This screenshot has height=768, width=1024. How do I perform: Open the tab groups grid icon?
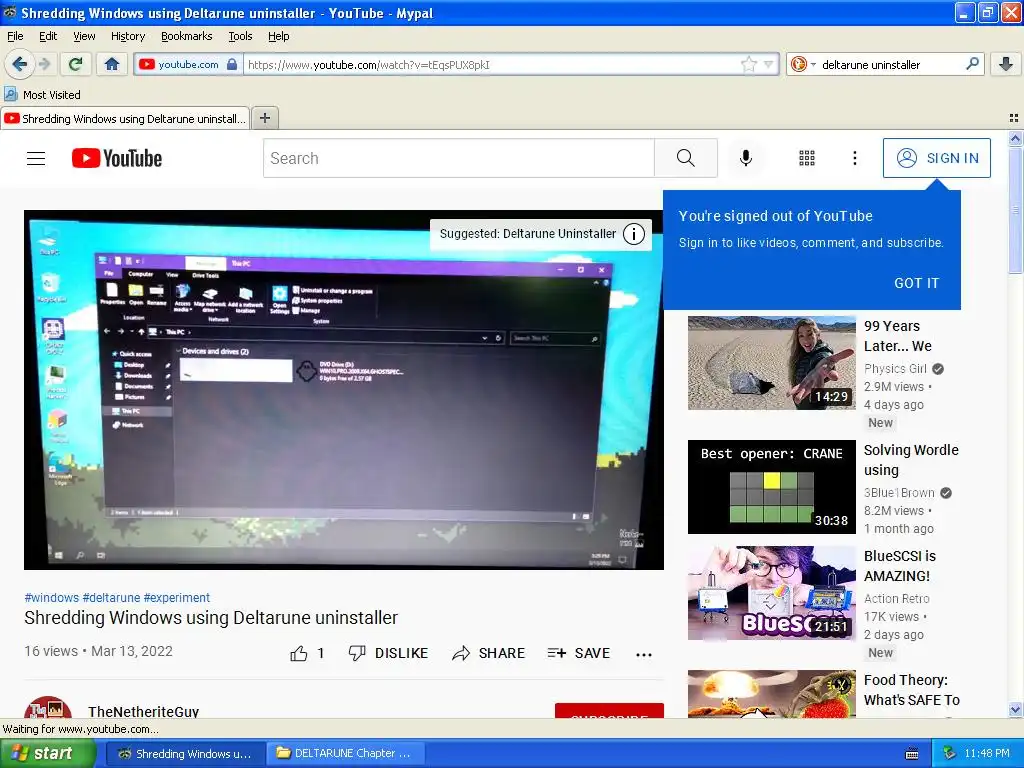coord(1014,118)
